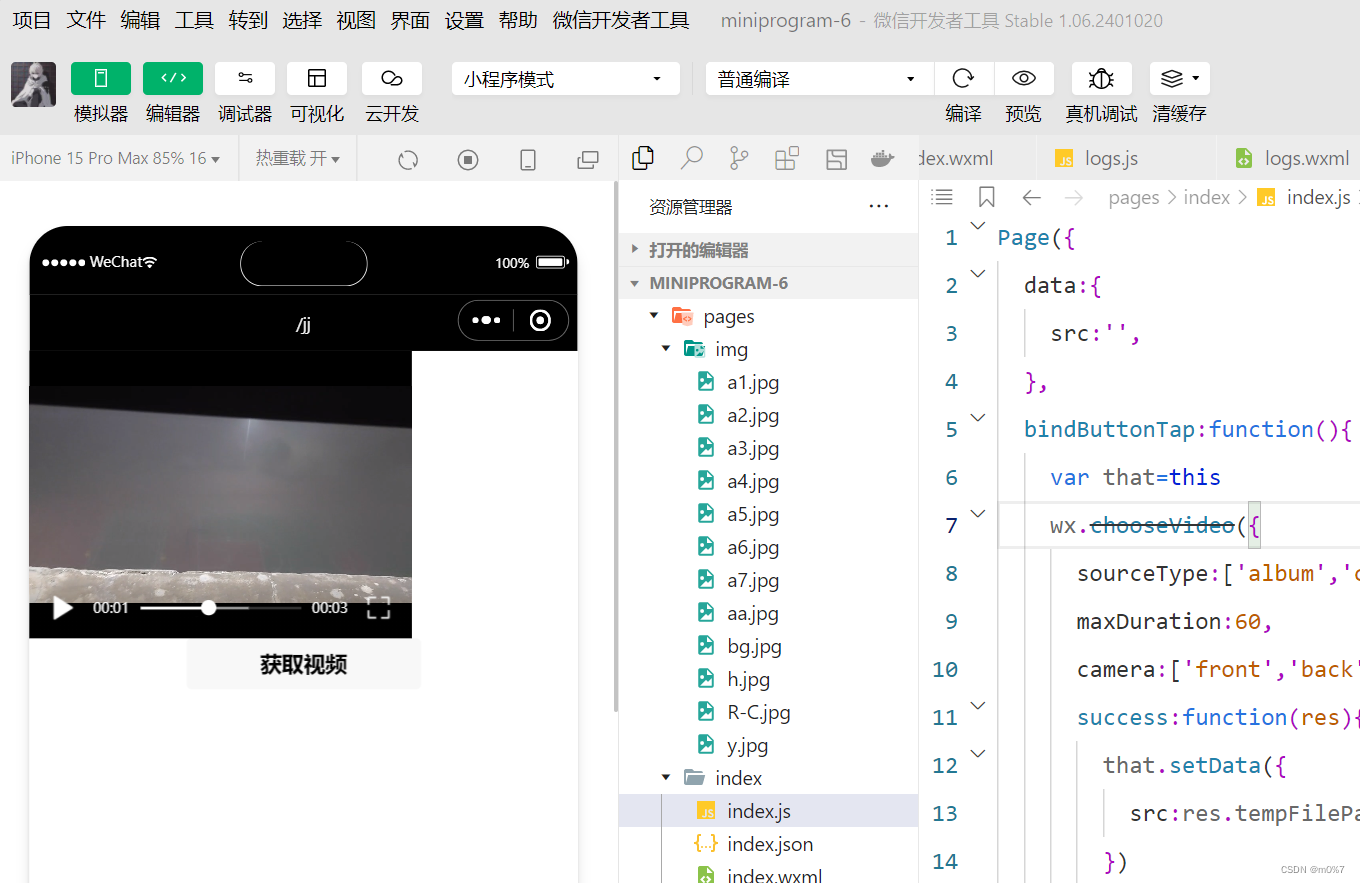Fold code at line 1 chevron
The width and height of the screenshot is (1360, 883).
(979, 226)
